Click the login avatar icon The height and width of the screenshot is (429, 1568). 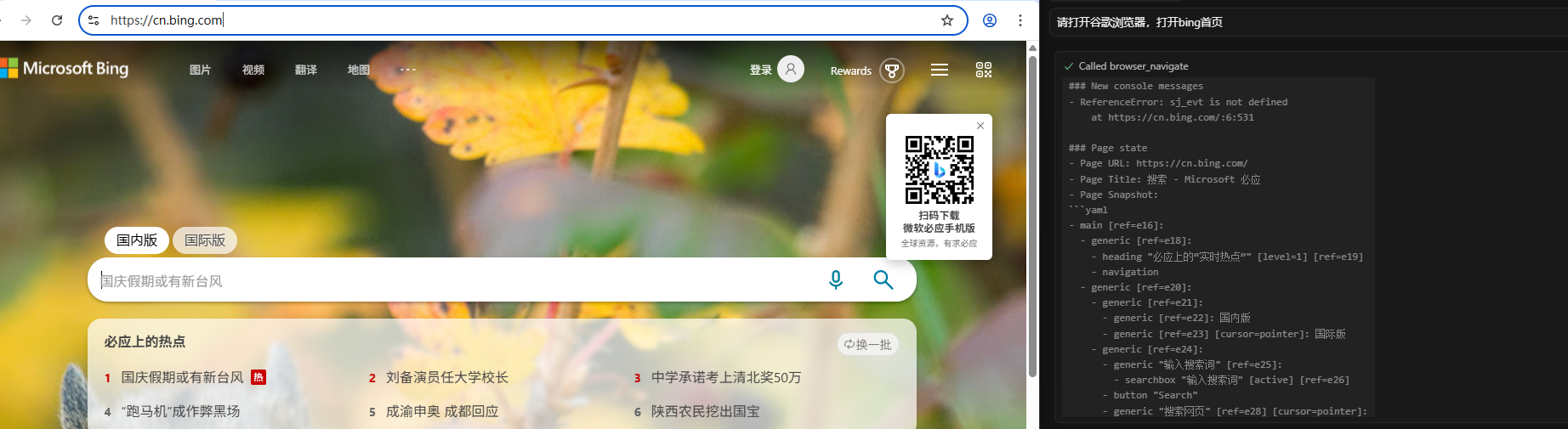coord(791,70)
